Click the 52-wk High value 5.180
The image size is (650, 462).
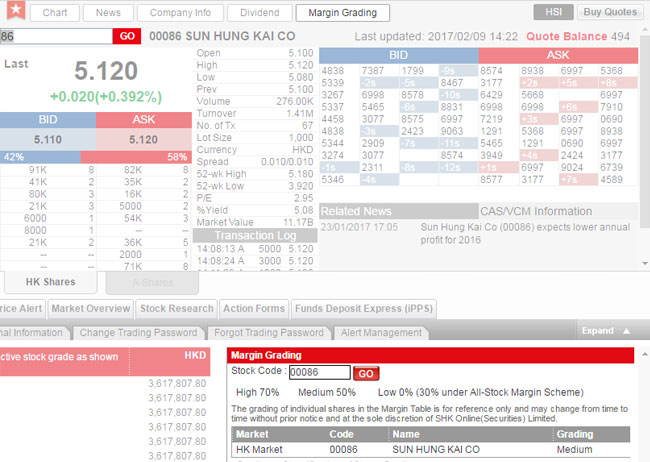(x=301, y=174)
